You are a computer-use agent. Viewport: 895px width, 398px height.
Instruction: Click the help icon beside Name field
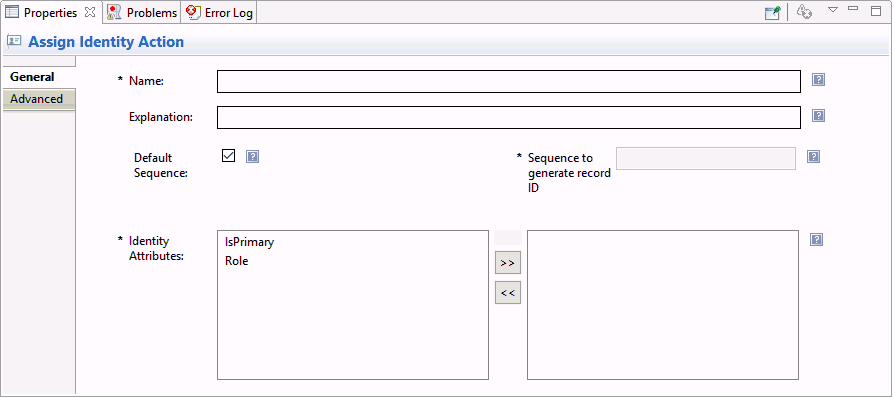click(818, 80)
